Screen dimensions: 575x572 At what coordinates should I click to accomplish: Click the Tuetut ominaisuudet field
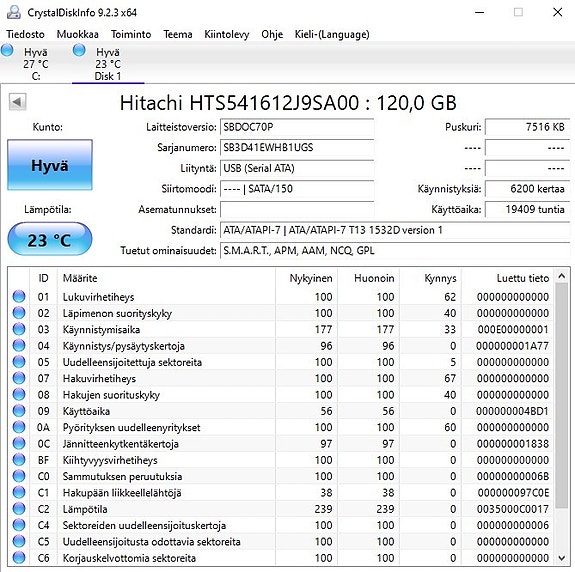point(395,251)
